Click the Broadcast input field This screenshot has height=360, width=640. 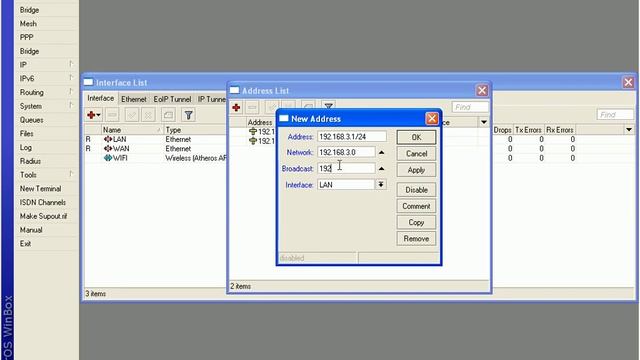[346, 168]
